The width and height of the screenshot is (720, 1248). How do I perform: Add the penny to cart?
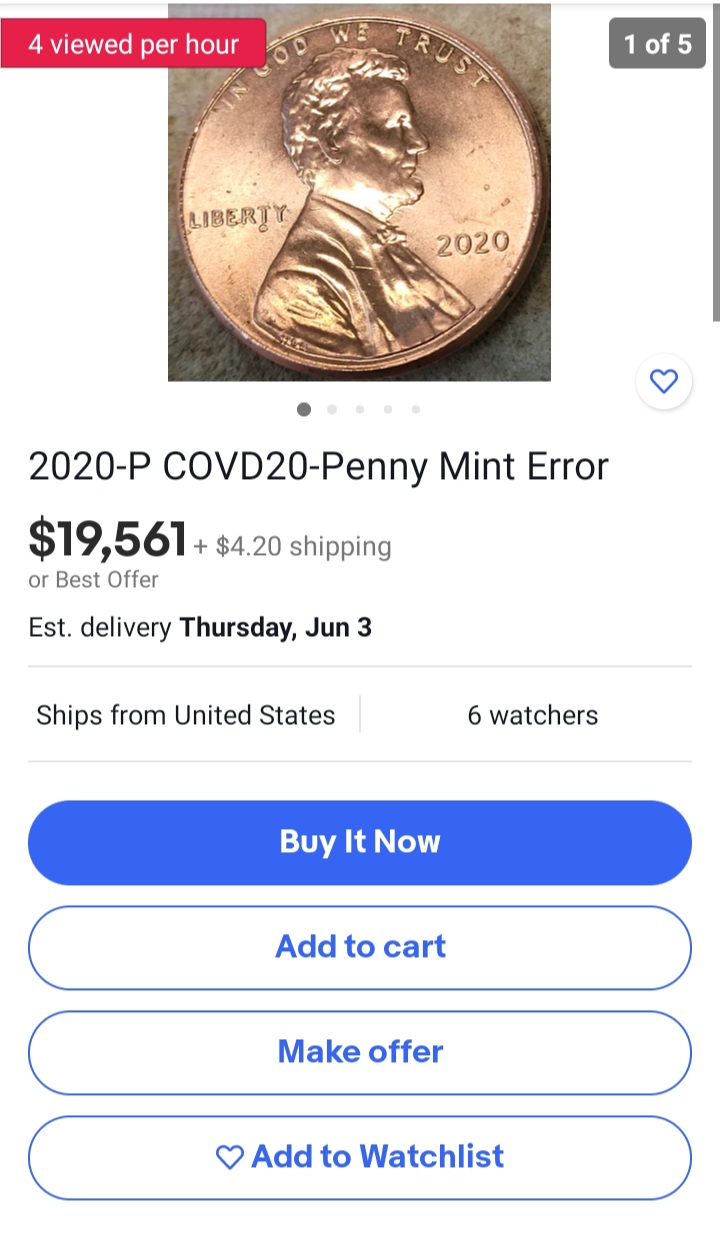point(360,947)
